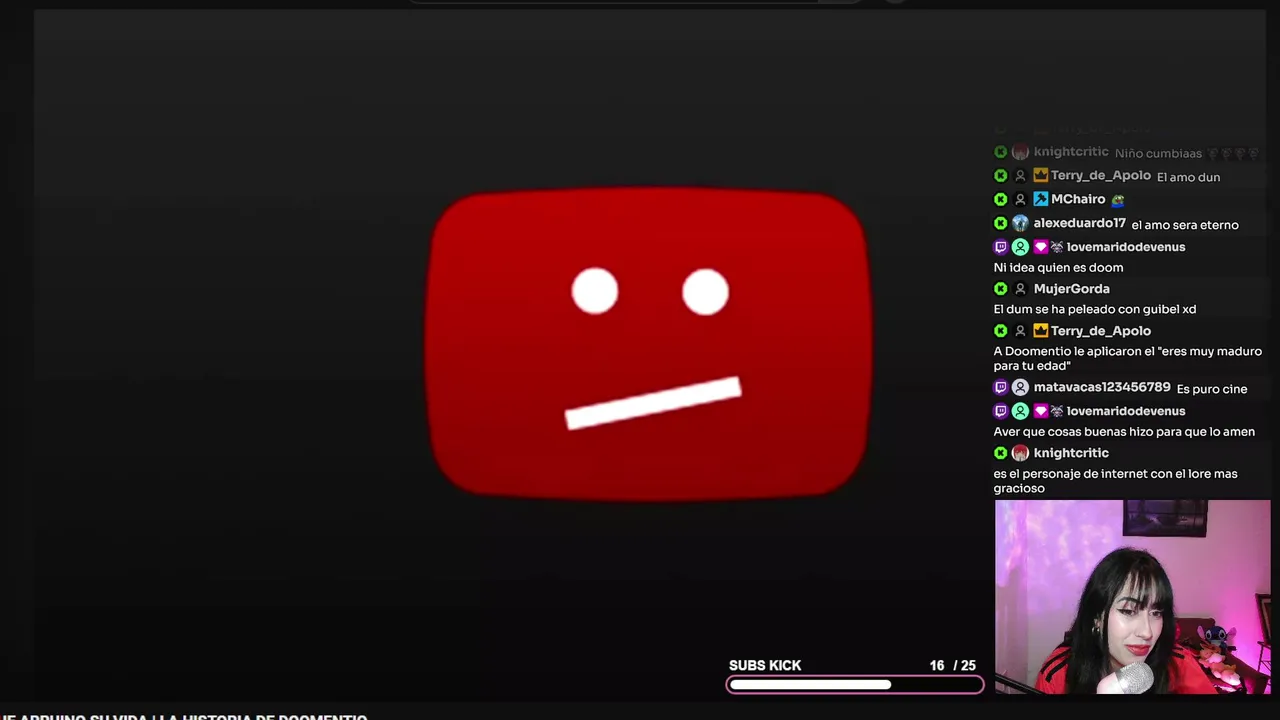
Task: Click message "es el personaje de internet"
Action: 1115,481
